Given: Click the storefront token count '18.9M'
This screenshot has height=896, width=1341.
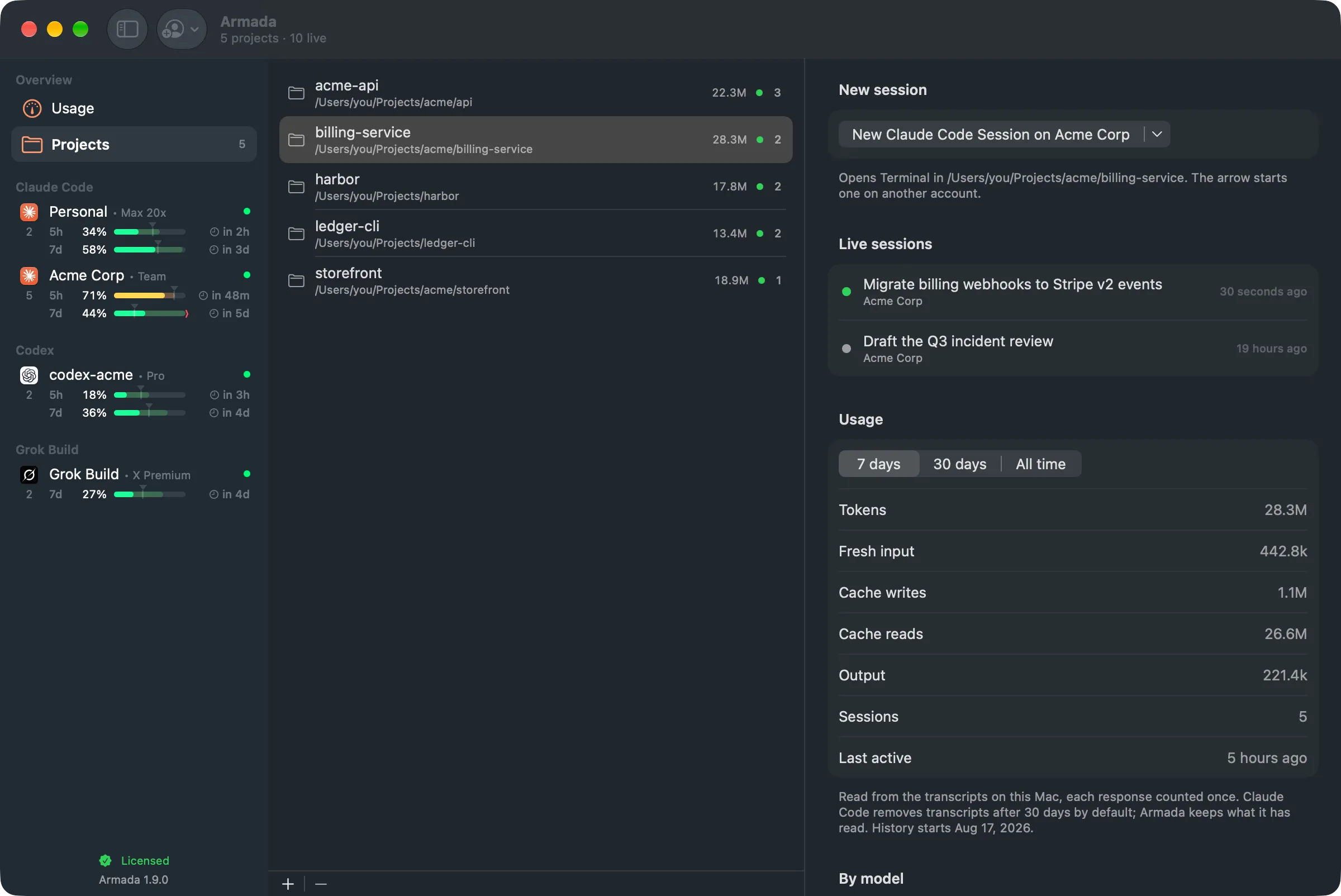Looking at the screenshot, I should [x=731, y=280].
